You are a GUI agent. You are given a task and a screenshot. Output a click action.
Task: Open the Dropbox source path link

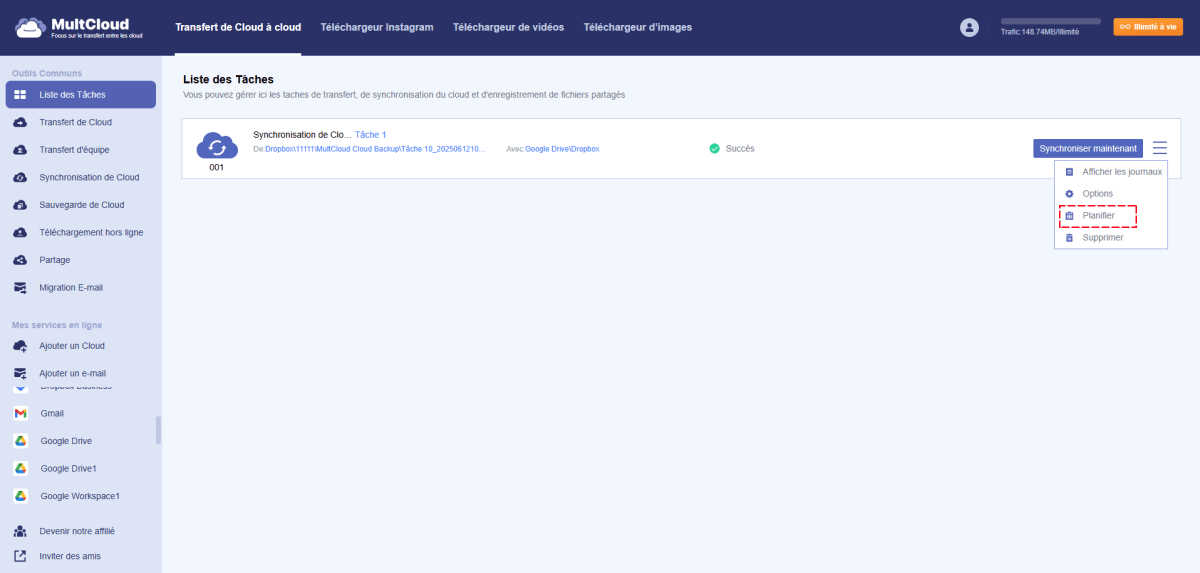click(375, 149)
